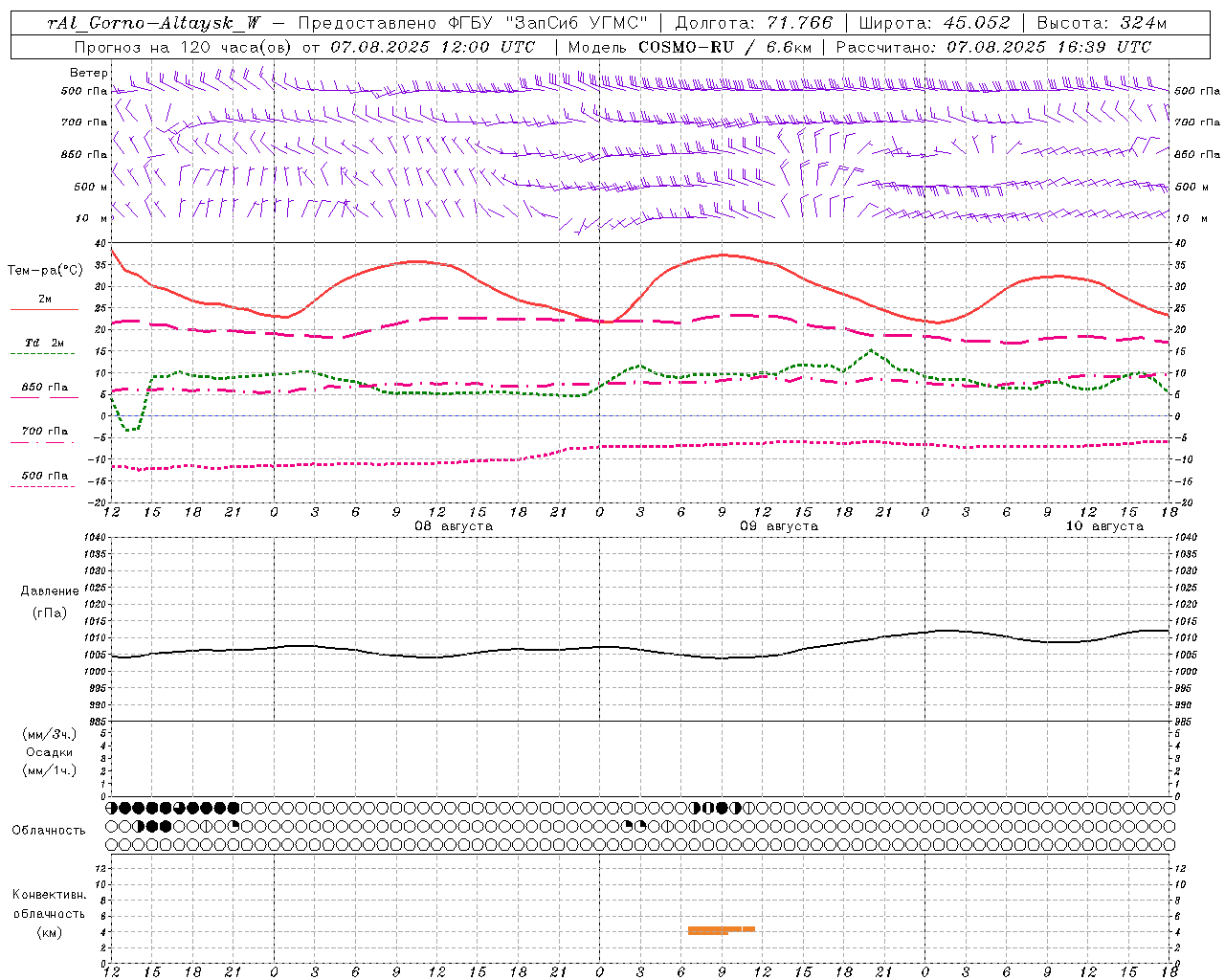The height and width of the screenshot is (980, 1225).
Task: Click the Широта: 45.052 value
Action: click(x=935, y=23)
